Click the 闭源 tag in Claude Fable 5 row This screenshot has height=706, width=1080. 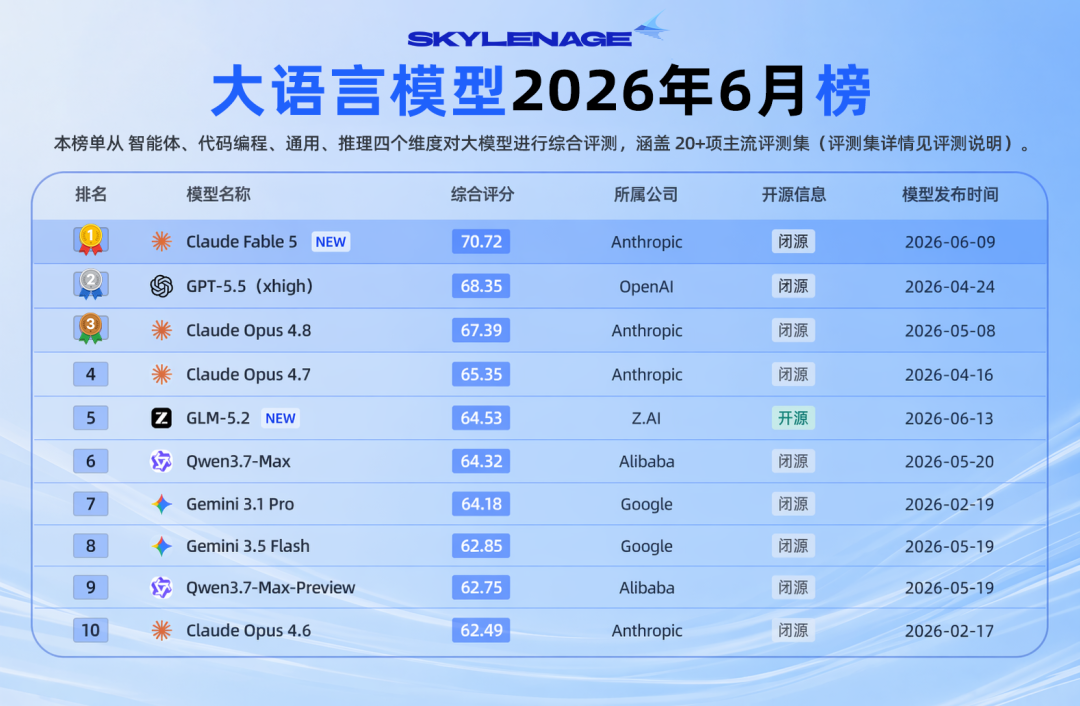(x=793, y=242)
